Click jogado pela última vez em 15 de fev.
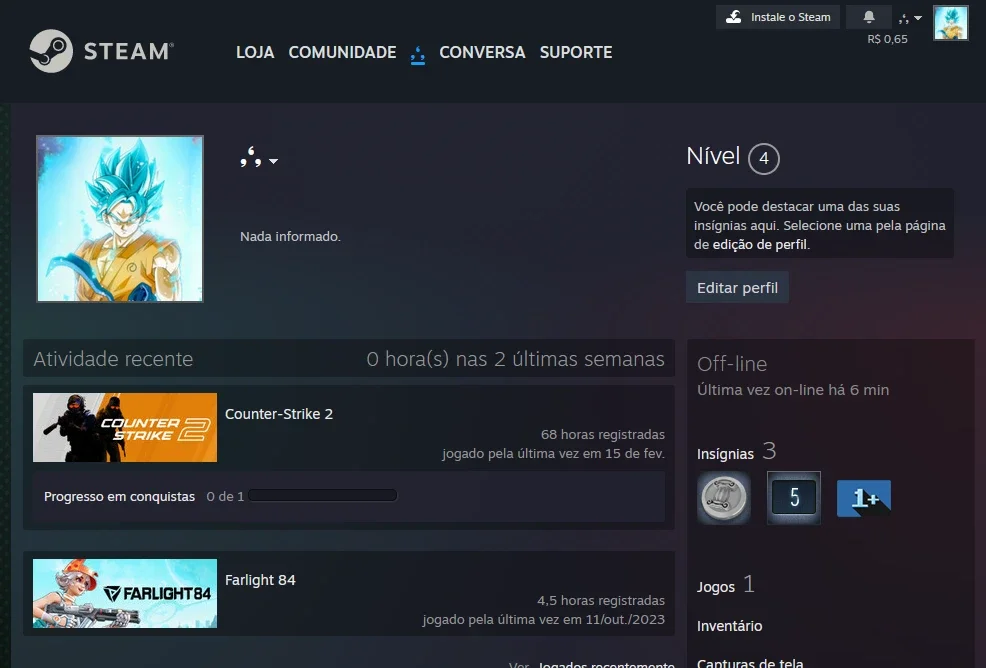 (553, 454)
